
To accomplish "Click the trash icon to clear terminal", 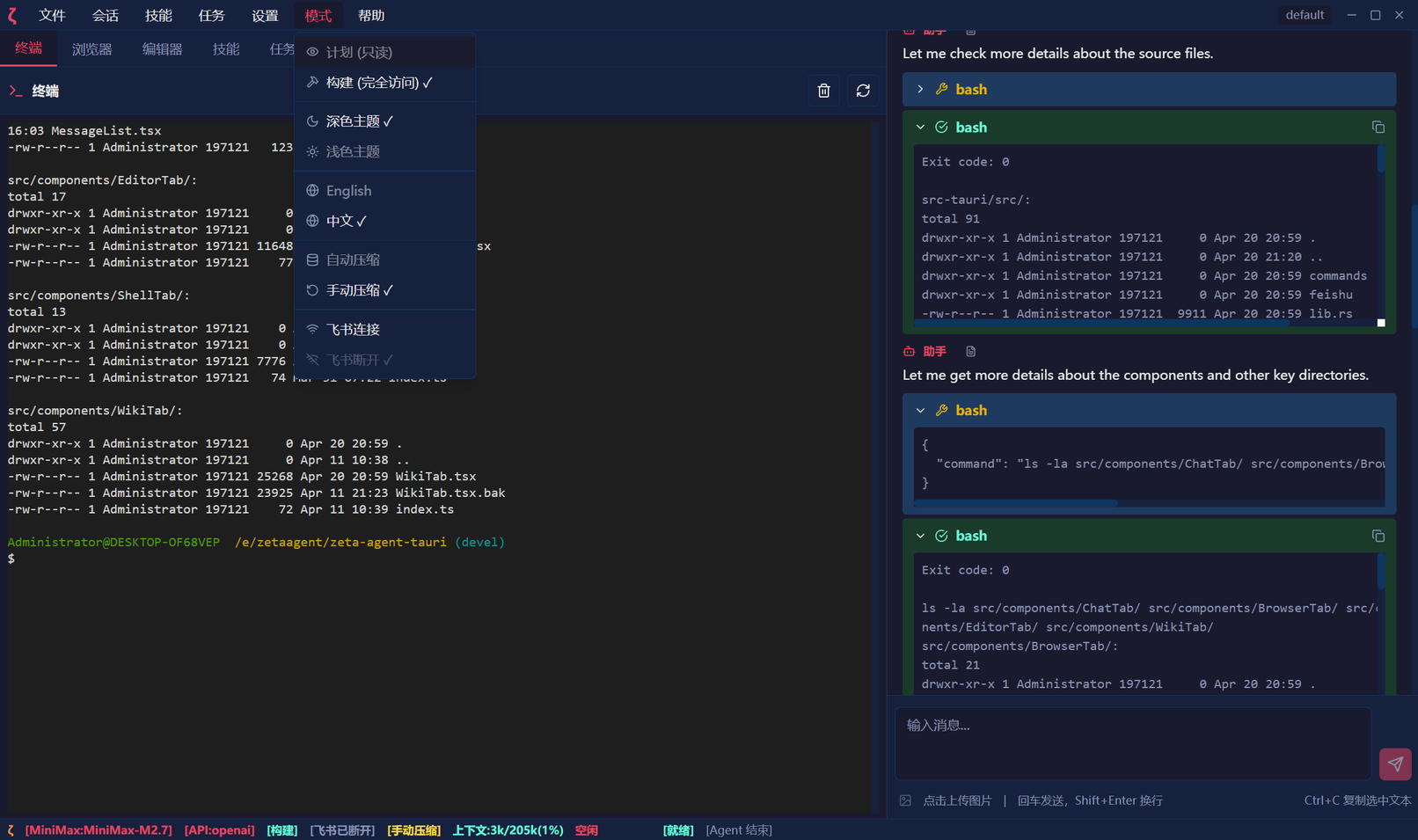I will point(823,91).
